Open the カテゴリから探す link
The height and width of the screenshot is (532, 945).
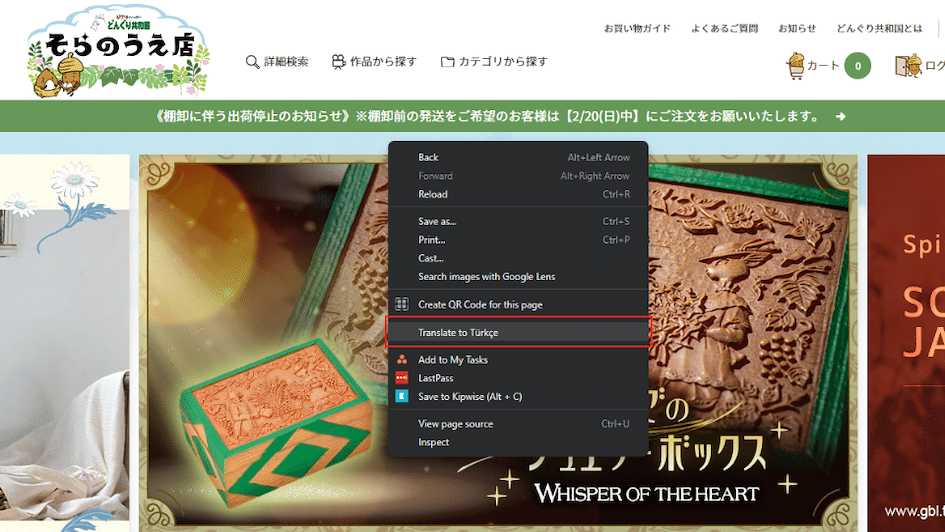pos(503,61)
